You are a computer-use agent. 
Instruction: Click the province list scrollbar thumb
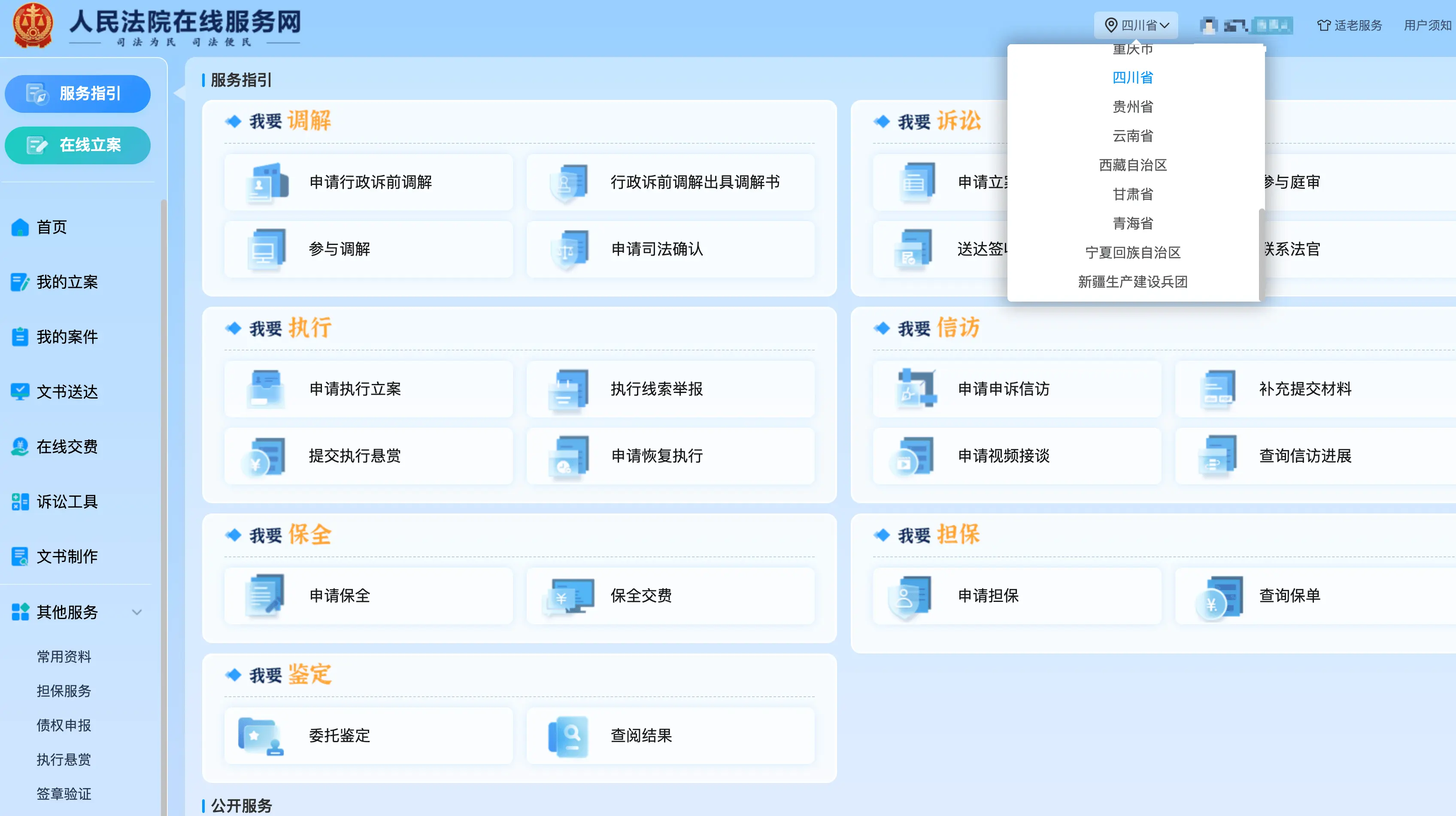tap(1261, 254)
